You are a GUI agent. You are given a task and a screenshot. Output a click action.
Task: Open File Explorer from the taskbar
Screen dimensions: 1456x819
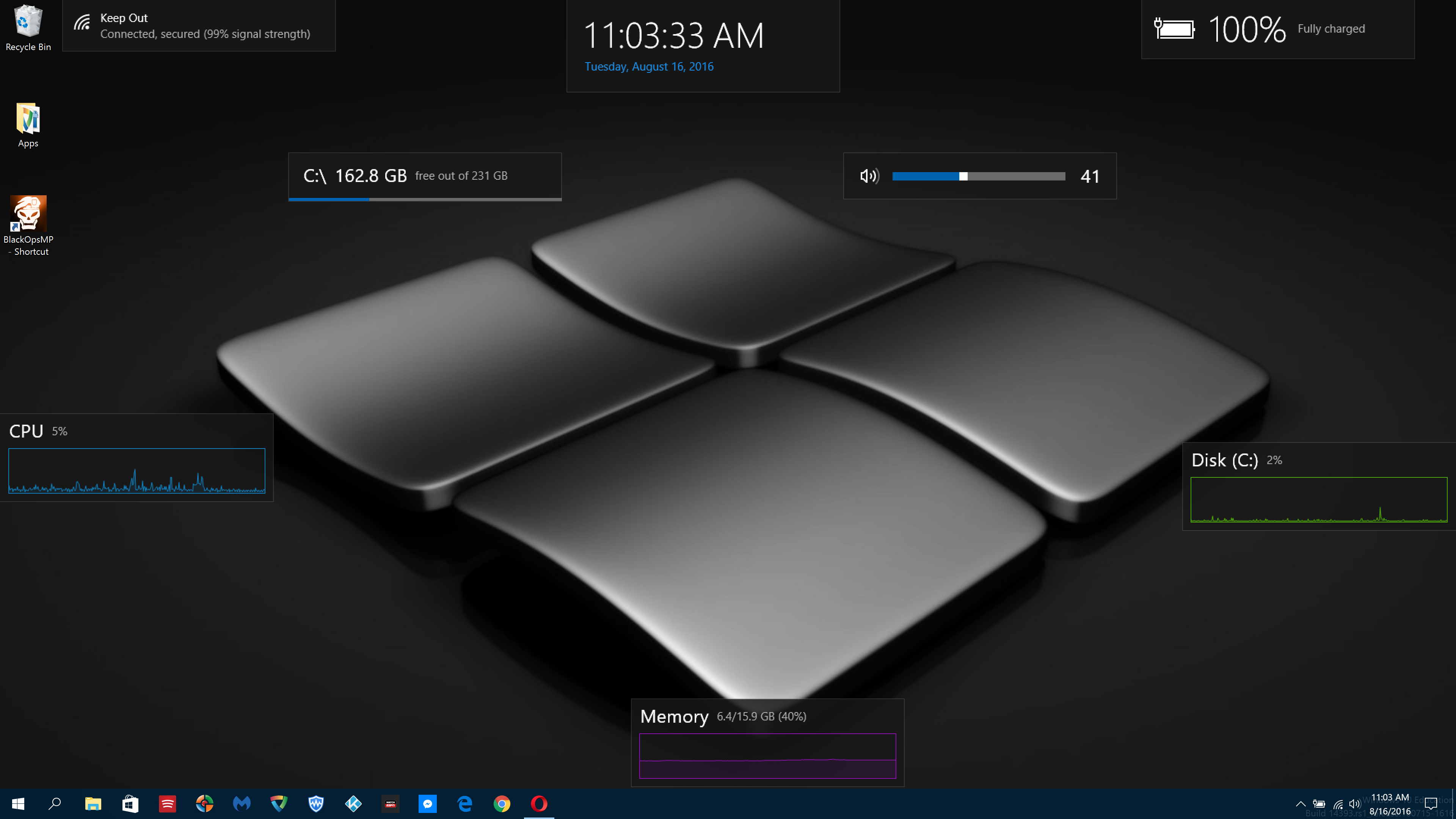pyautogui.click(x=93, y=803)
